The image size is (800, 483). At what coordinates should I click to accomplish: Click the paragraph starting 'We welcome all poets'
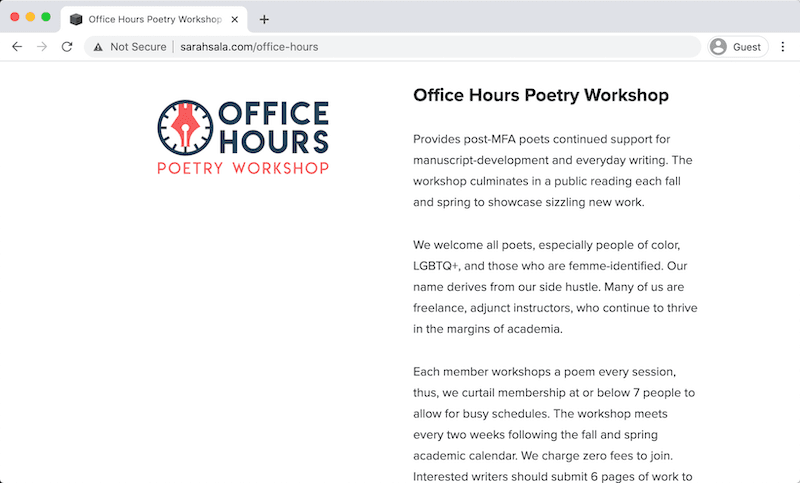[555, 287]
